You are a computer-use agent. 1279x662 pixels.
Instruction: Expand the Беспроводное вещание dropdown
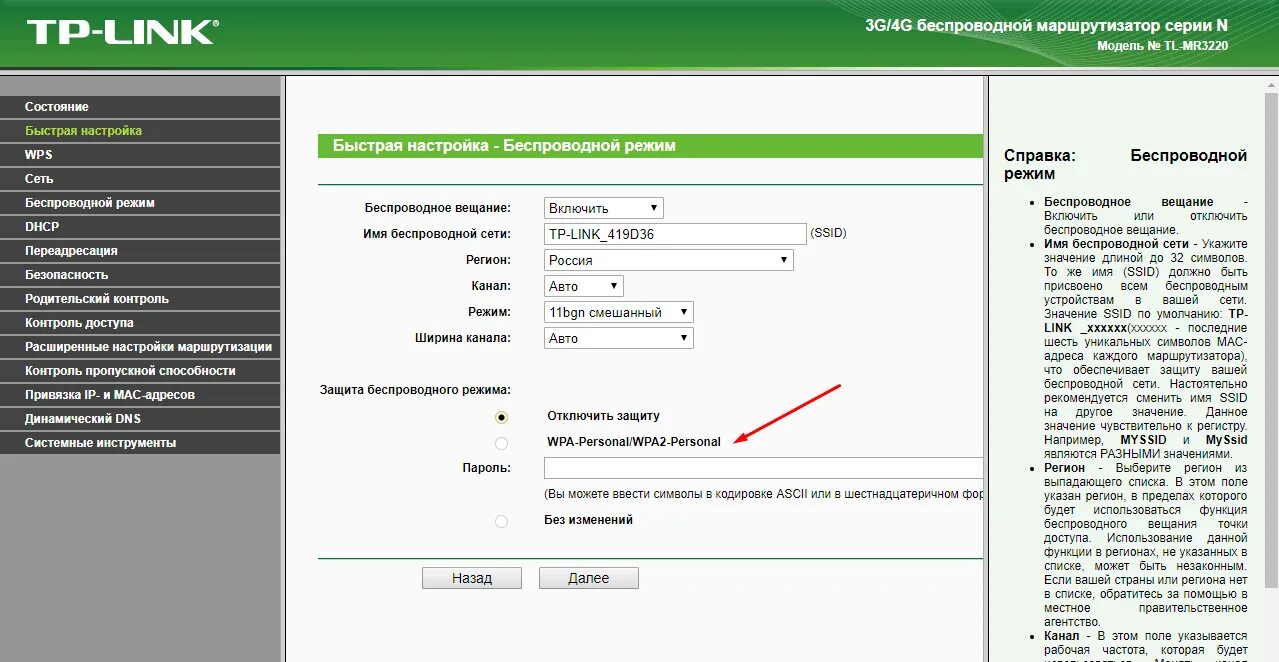pyautogui.click(x=604, y=208)
